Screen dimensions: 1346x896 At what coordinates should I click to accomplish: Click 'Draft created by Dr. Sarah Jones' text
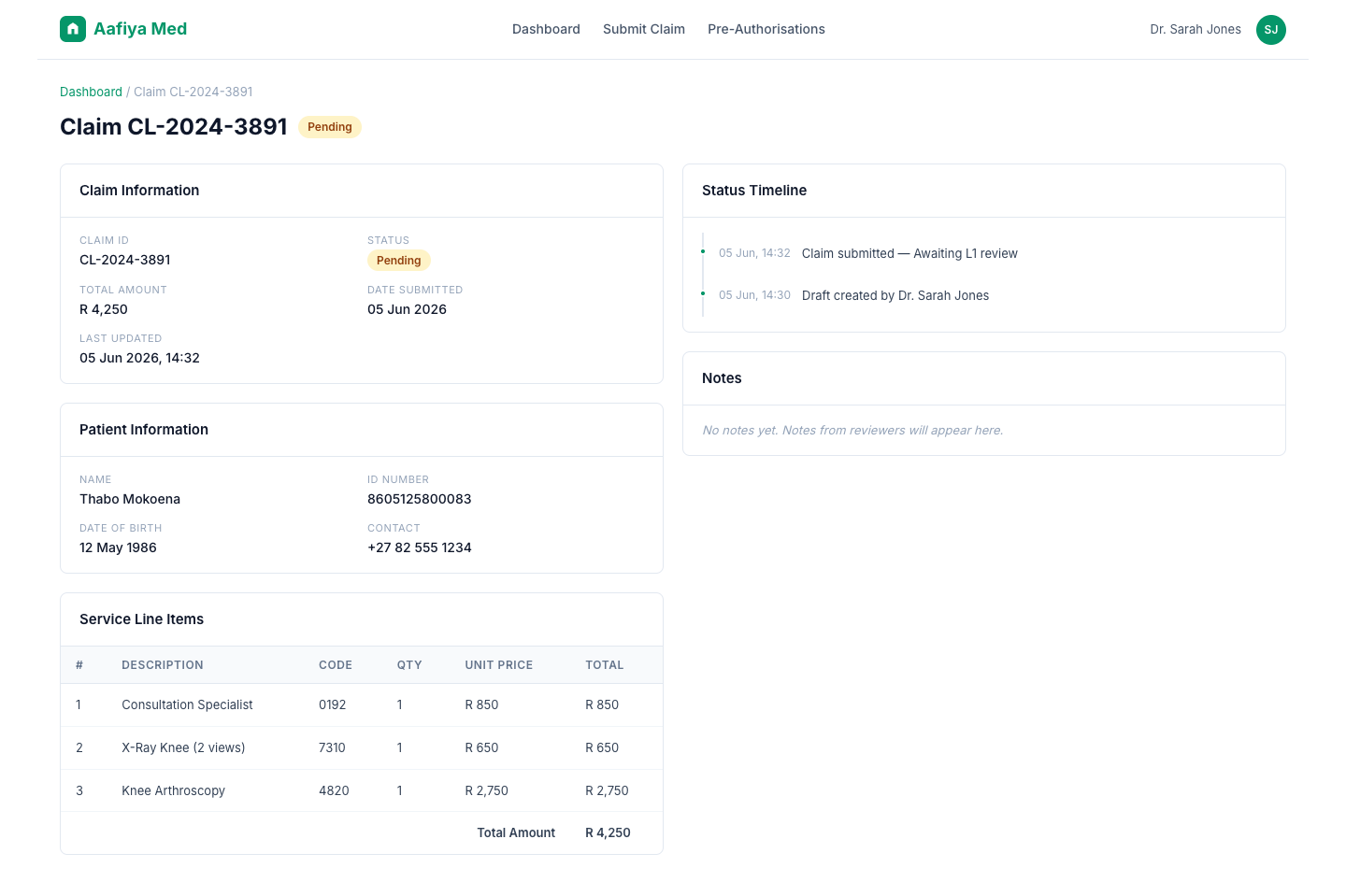click(x=895, y=295)
